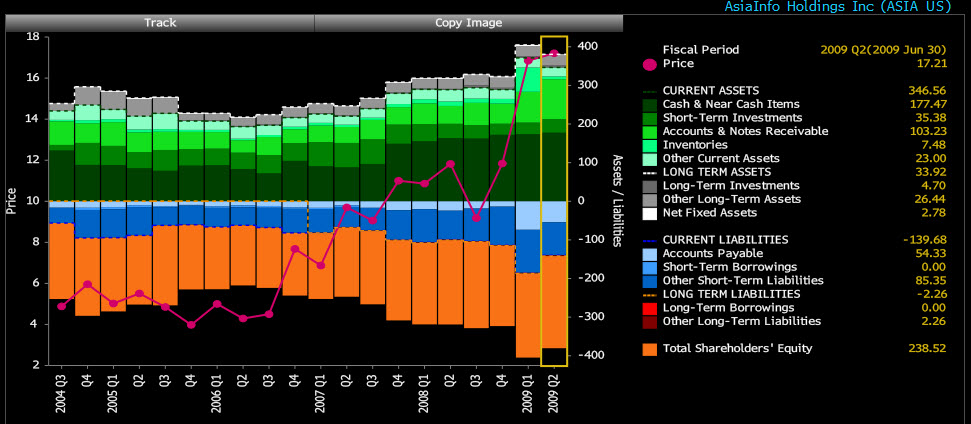This screenshot has width=971, height=424.
Task: Click the Inventories legend swatch
Action: (650, 145)
